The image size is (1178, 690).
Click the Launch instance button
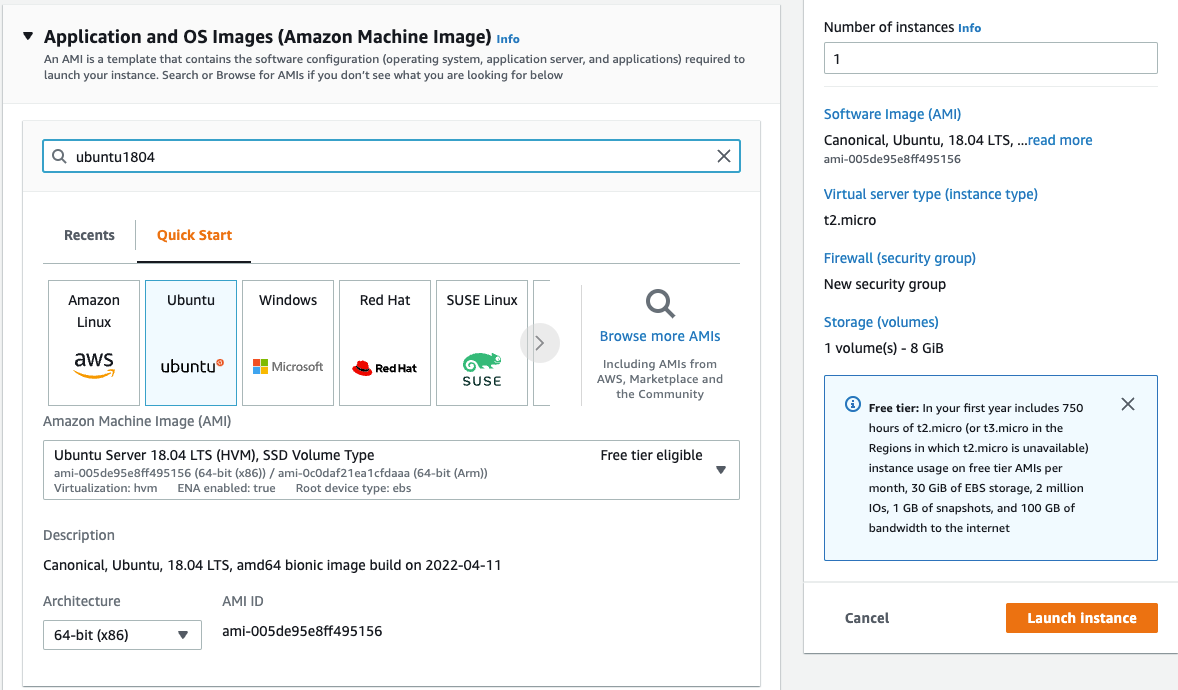tap(1081, 617)
